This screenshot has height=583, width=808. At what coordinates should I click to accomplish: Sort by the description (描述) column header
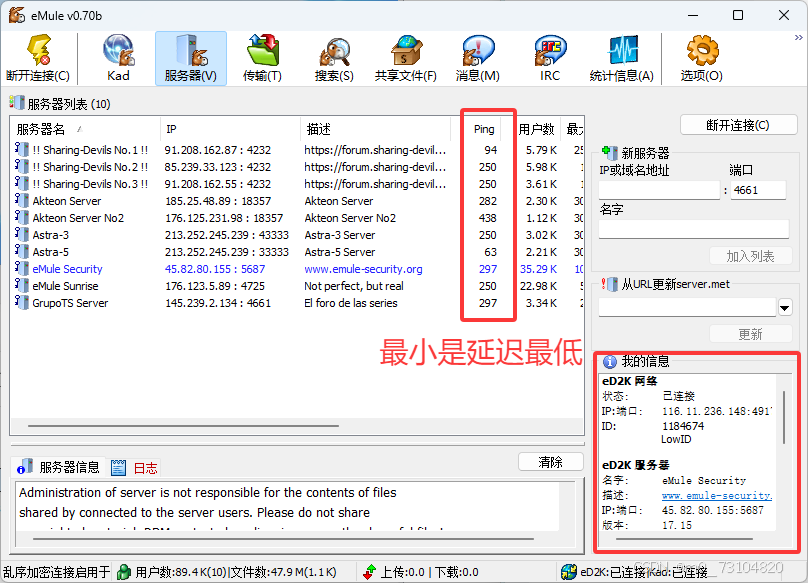(x=375, y=129)
